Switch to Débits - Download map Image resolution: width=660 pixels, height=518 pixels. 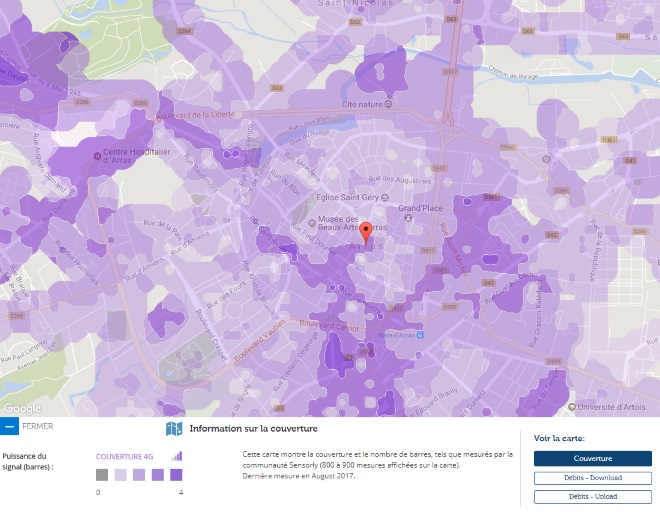point(592,478)
